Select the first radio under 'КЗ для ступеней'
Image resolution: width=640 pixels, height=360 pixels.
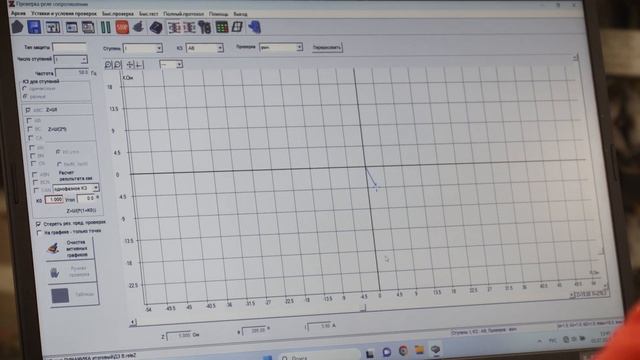(25, 88)
